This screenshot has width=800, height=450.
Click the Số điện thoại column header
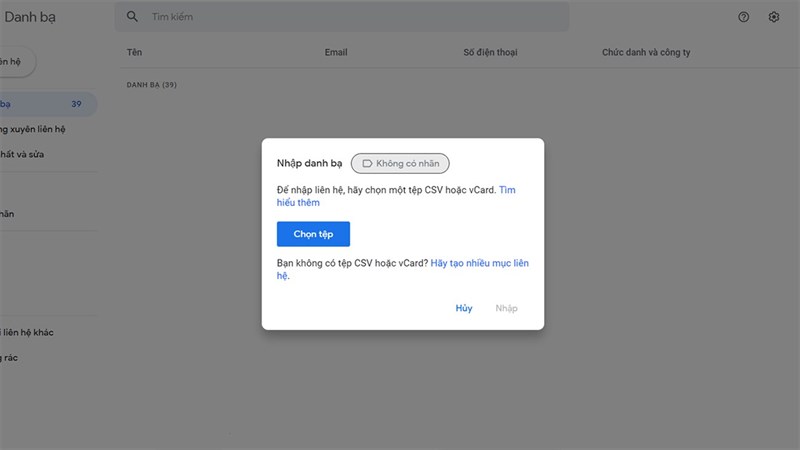pyautogui.click(x=490, y=52)
